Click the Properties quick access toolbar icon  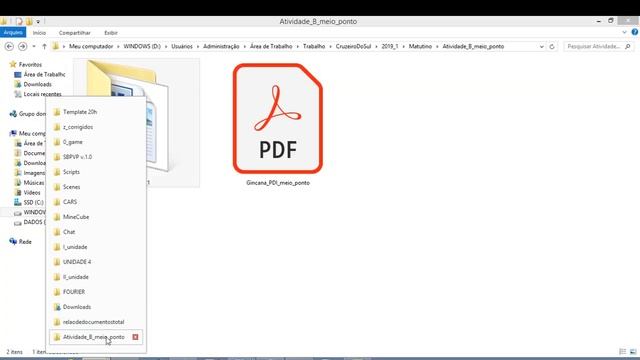[x=19, y=21]
